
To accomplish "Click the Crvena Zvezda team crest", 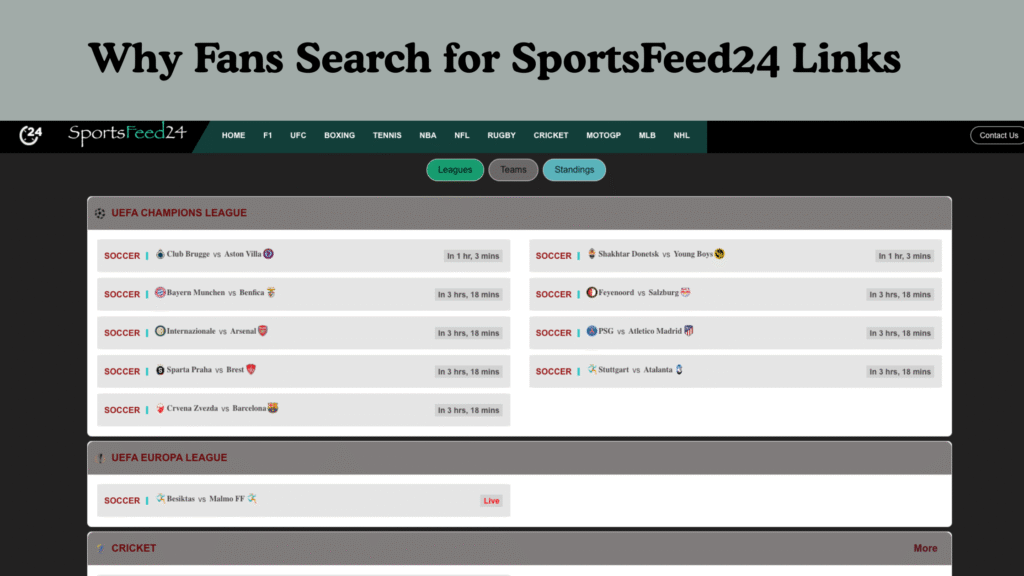I will click(x=160, y=408).
